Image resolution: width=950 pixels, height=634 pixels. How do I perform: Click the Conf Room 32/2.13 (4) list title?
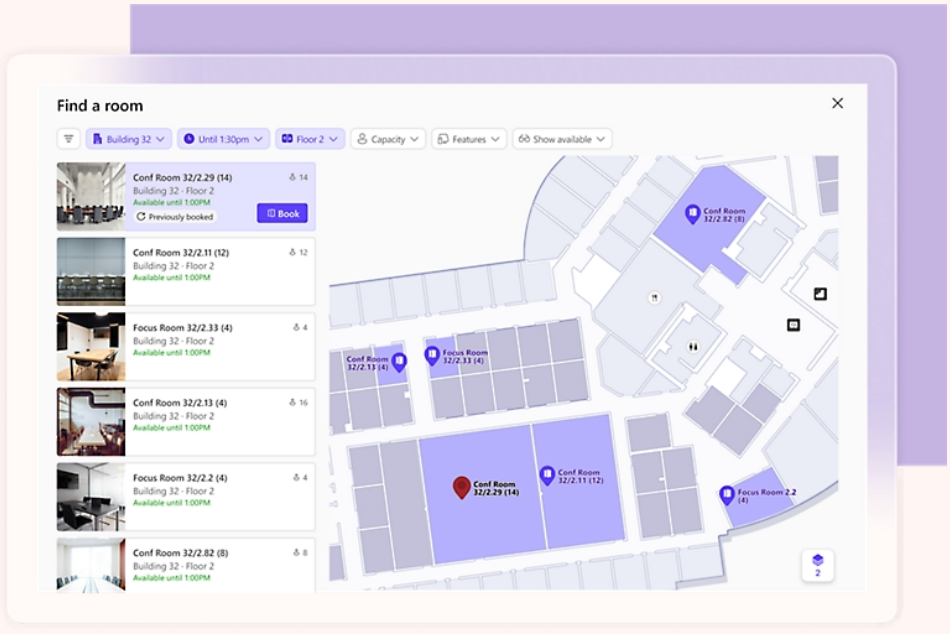179,402
